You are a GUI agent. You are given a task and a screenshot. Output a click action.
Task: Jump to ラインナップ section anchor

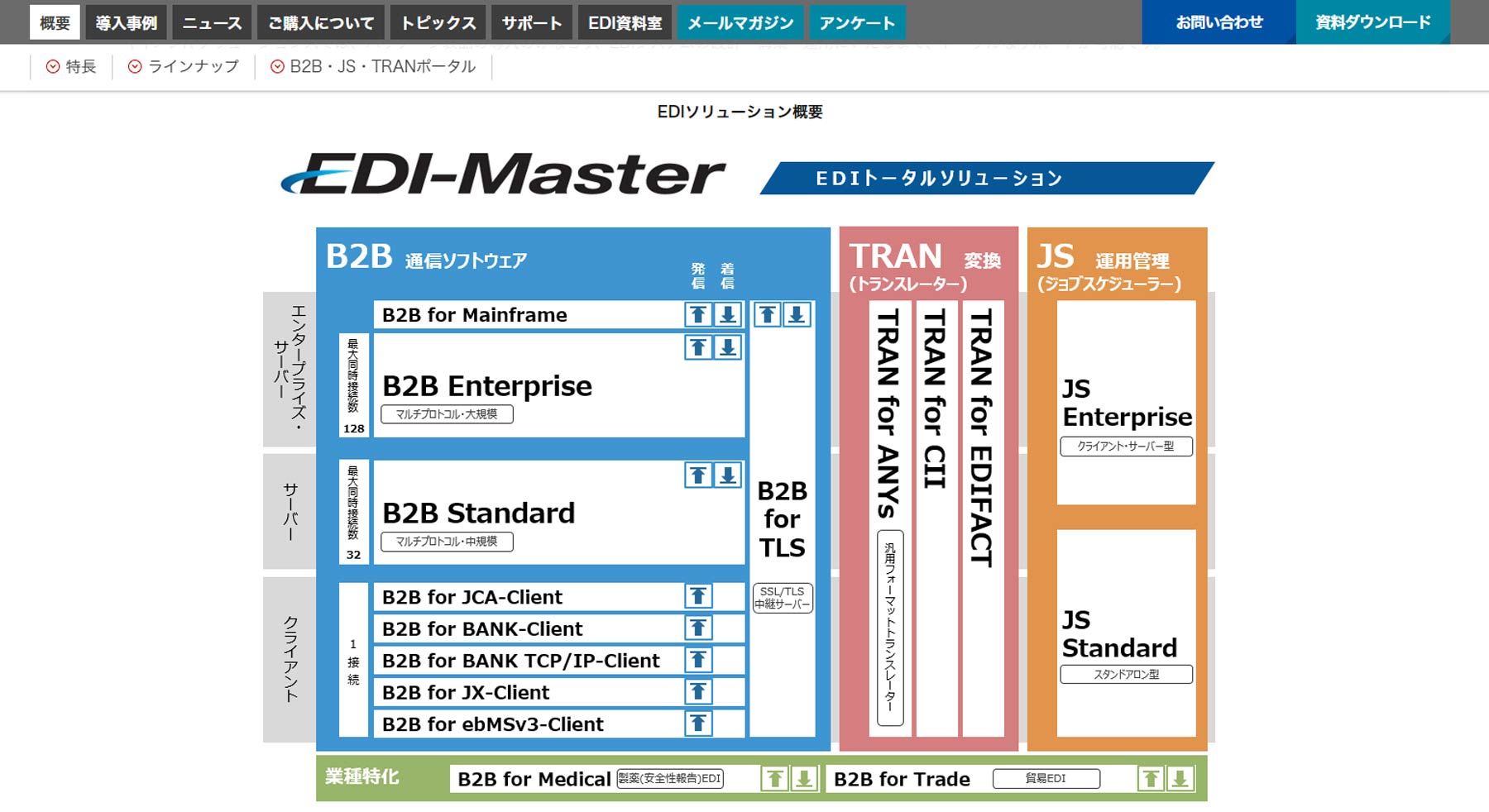pyautogui.click(x=184, y=67)
